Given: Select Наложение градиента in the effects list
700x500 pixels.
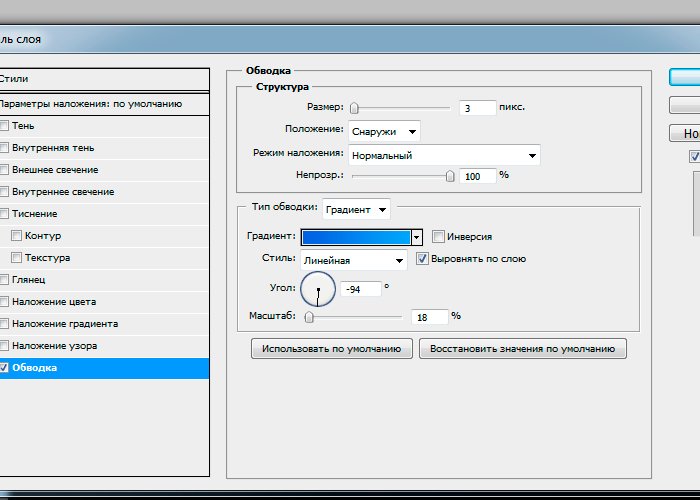Looking at the screenshot, I should (65, 324).
